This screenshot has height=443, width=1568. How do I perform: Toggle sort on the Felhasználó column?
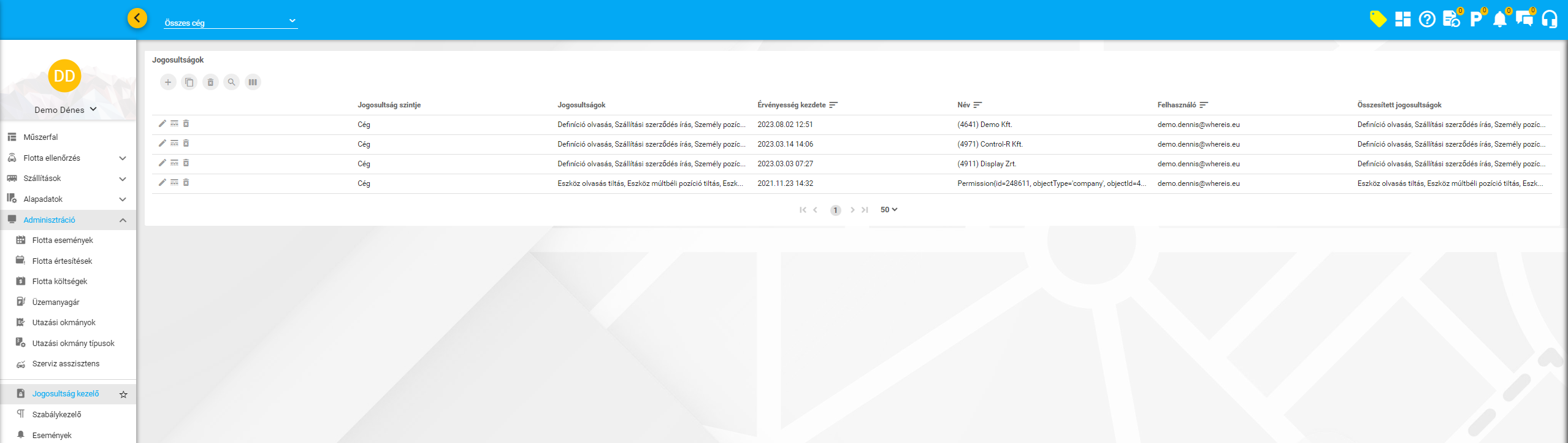coord(1204,105)
